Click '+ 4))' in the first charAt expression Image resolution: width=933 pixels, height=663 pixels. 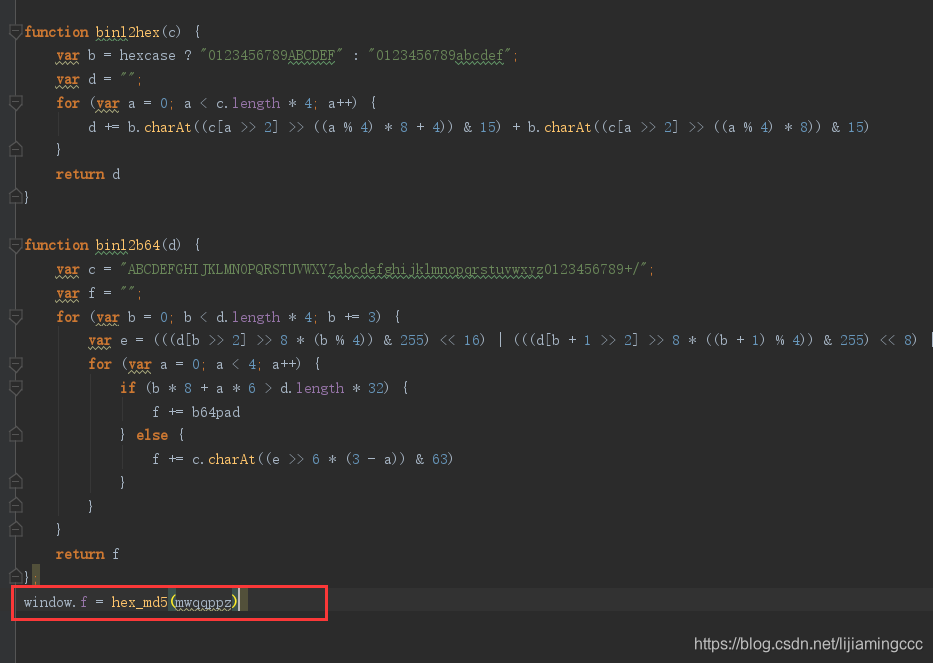point(434,127)
